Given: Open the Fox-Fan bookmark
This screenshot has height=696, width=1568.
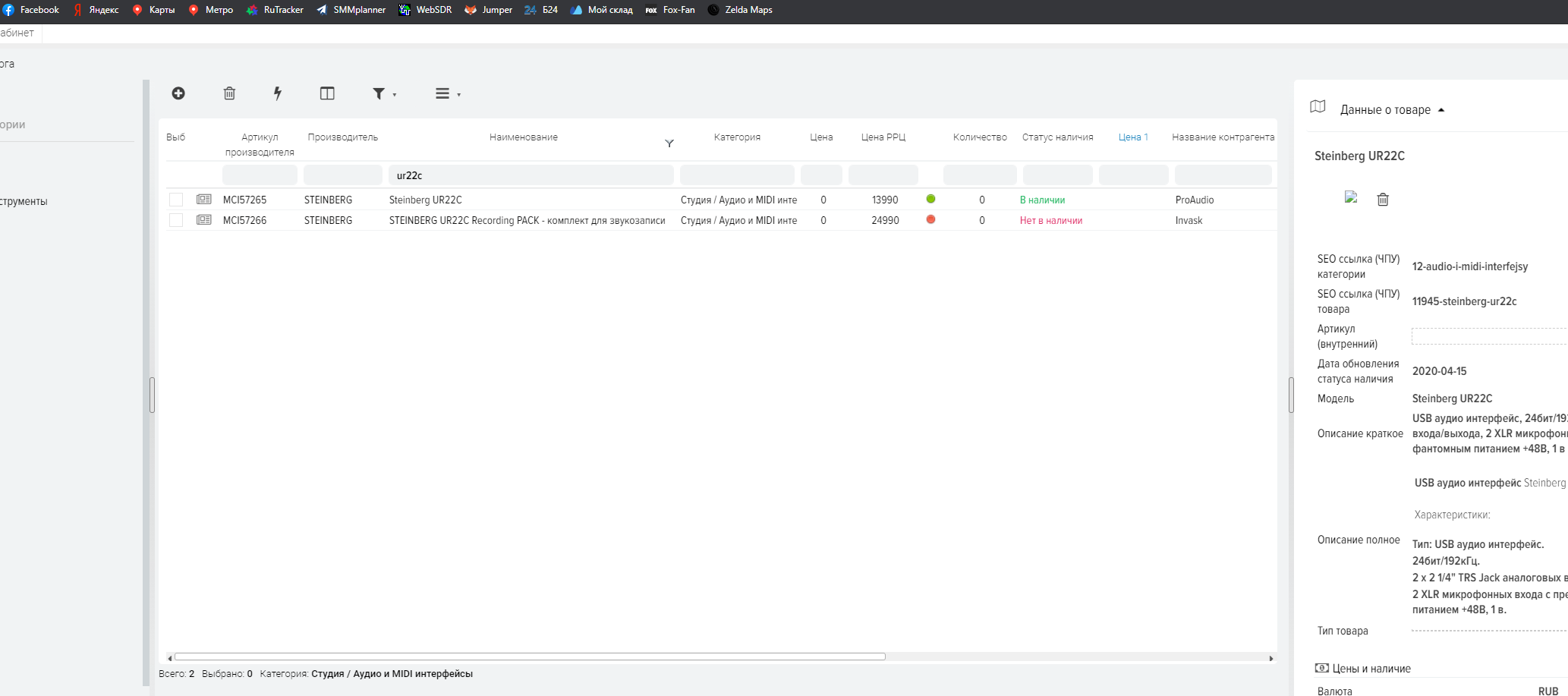Looking at the screenshot, I should pos(670,10).
